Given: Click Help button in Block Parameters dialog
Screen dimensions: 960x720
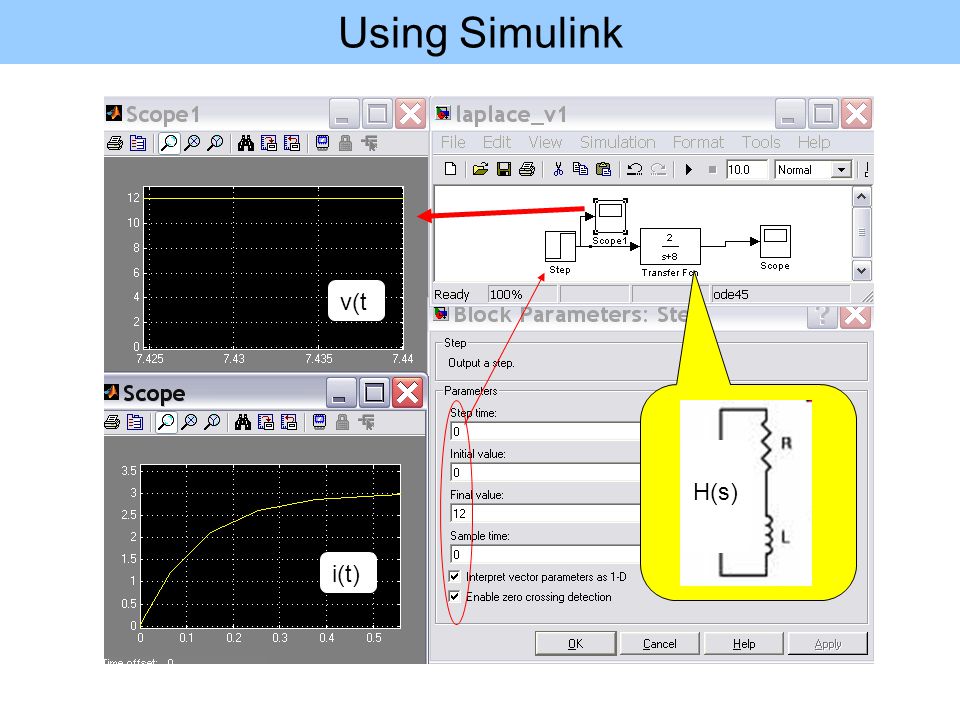Looking at the screenshot, I should point(744,643).
